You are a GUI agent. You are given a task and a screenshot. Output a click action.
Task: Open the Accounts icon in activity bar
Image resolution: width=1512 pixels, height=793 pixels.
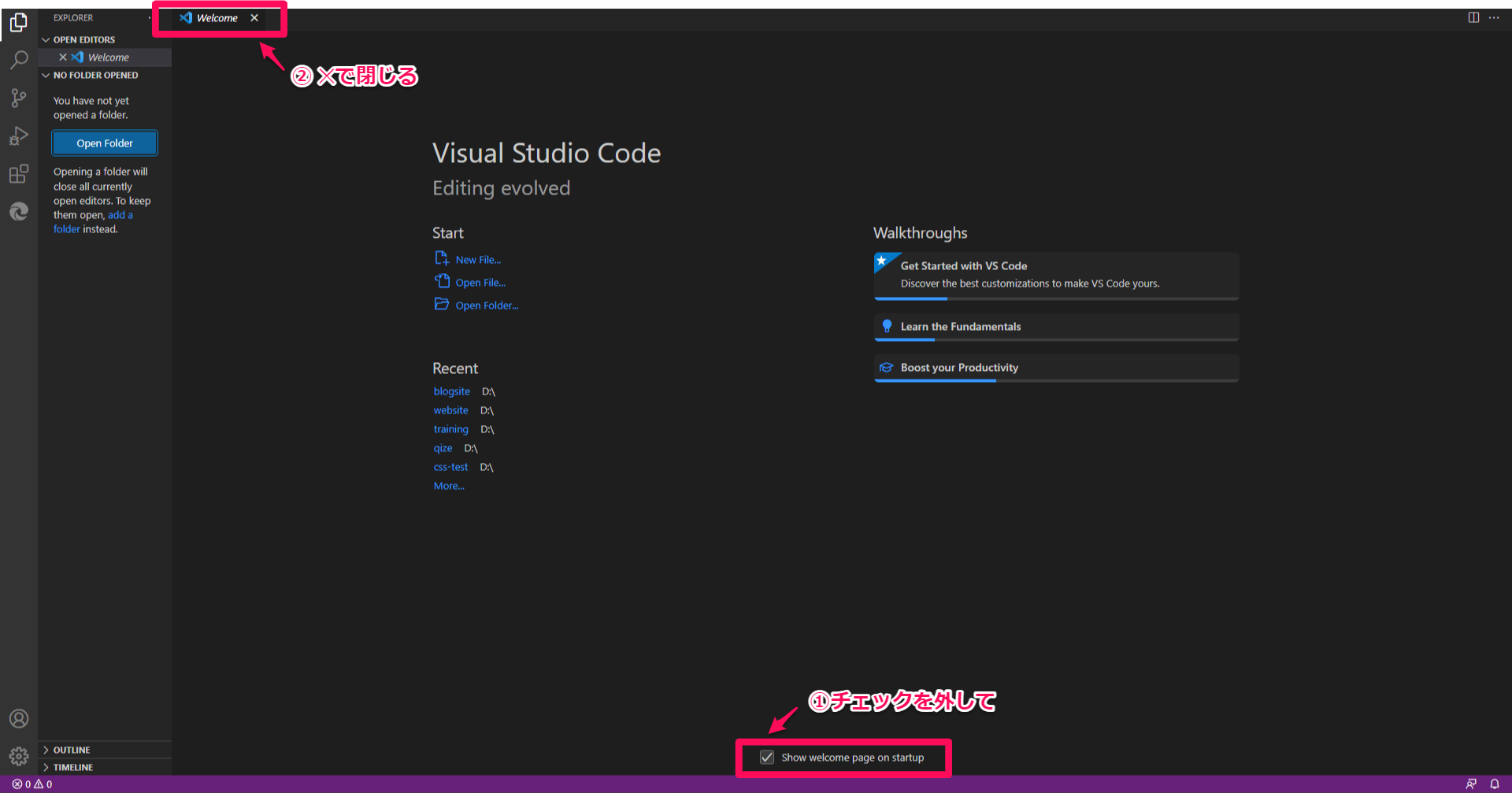[x=19, y=719]
